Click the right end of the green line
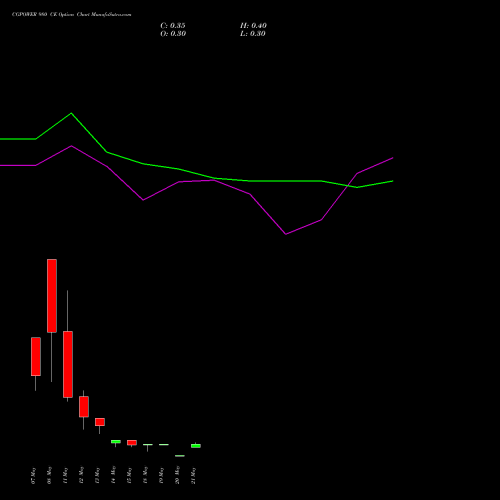This screenshot has height=500, width=500. coord(393,181)
